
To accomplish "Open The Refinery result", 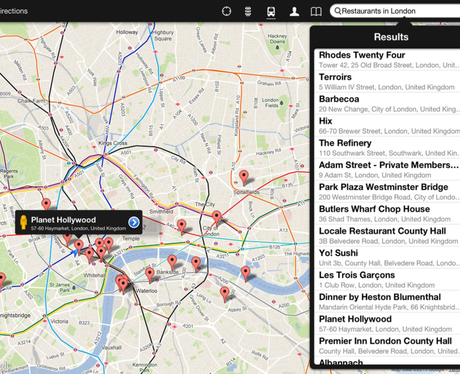I will [x=387, y=147].
